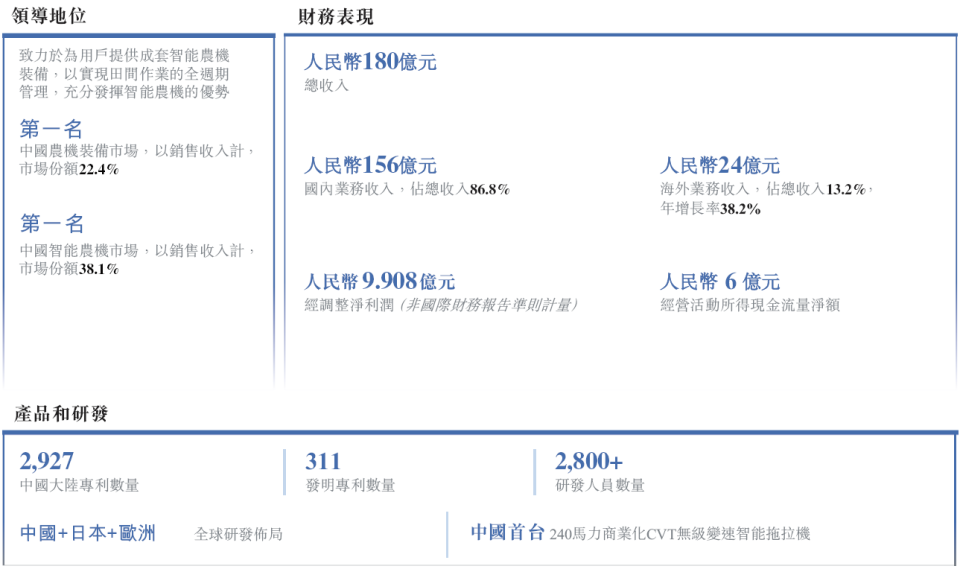This screenshot has height=569, width=960.
Task: Click the 中國首台 text
Action: pyautogui.click(x=508, y=532)
